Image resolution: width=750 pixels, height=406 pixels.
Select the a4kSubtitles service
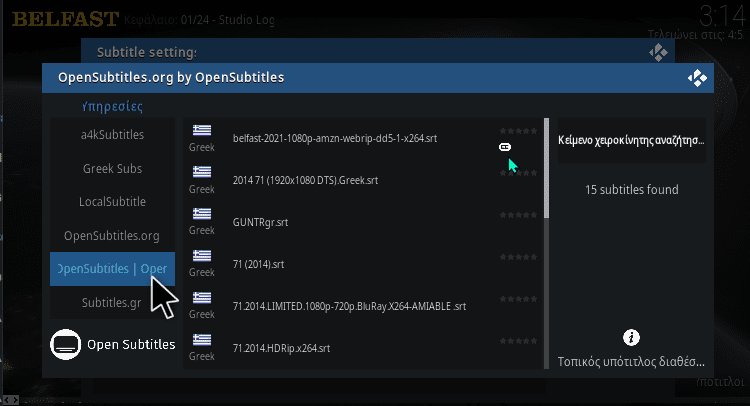(112, 135)
